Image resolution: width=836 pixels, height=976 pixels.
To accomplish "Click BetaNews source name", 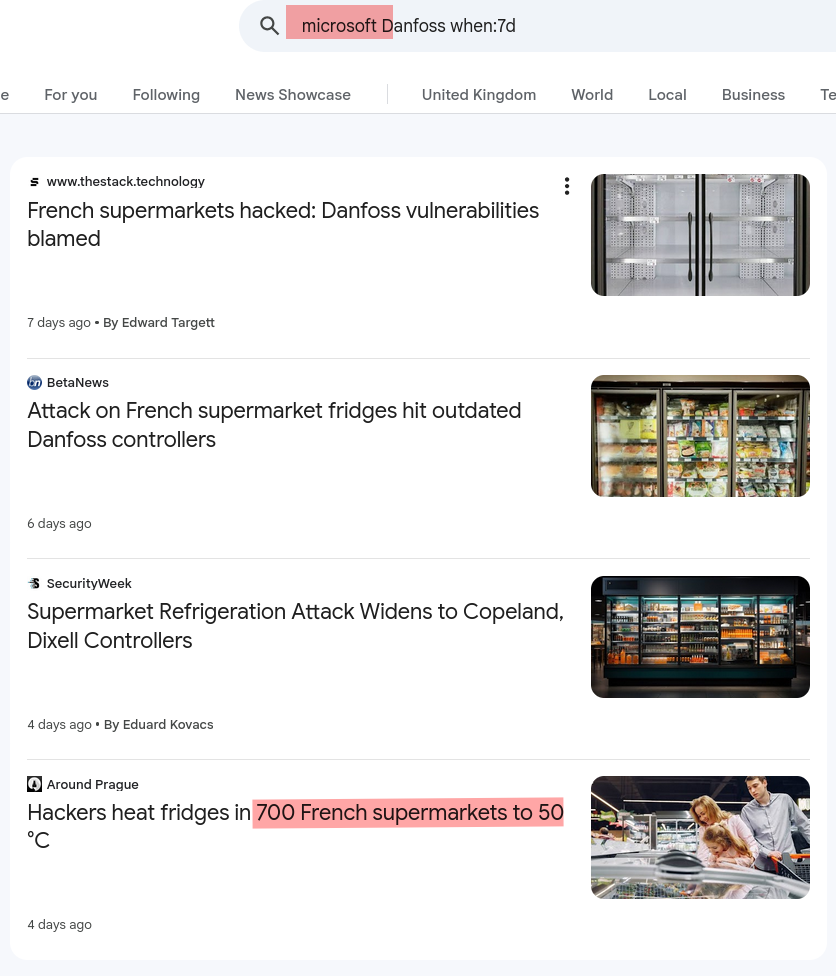I will coord(78,382).
